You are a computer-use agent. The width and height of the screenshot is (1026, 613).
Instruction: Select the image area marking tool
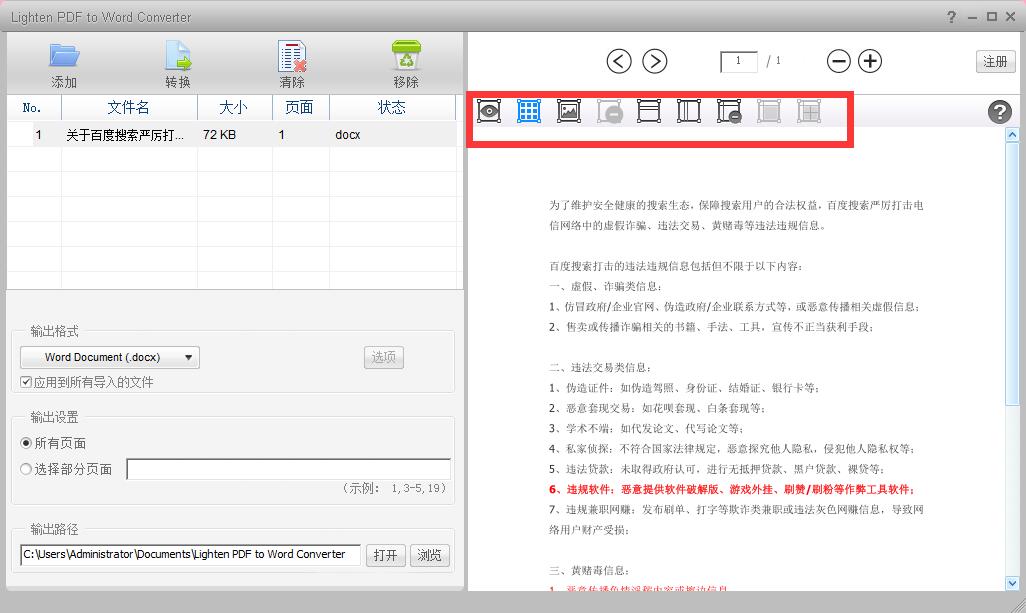click(569, 112)
